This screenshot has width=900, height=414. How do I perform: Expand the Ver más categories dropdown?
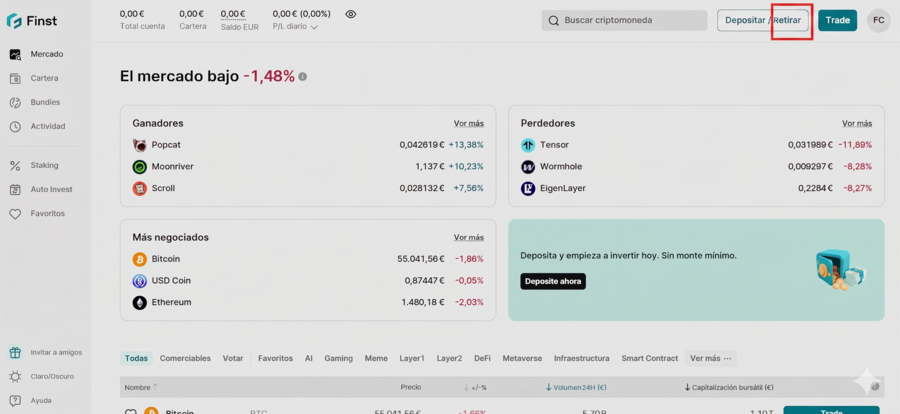711,358
